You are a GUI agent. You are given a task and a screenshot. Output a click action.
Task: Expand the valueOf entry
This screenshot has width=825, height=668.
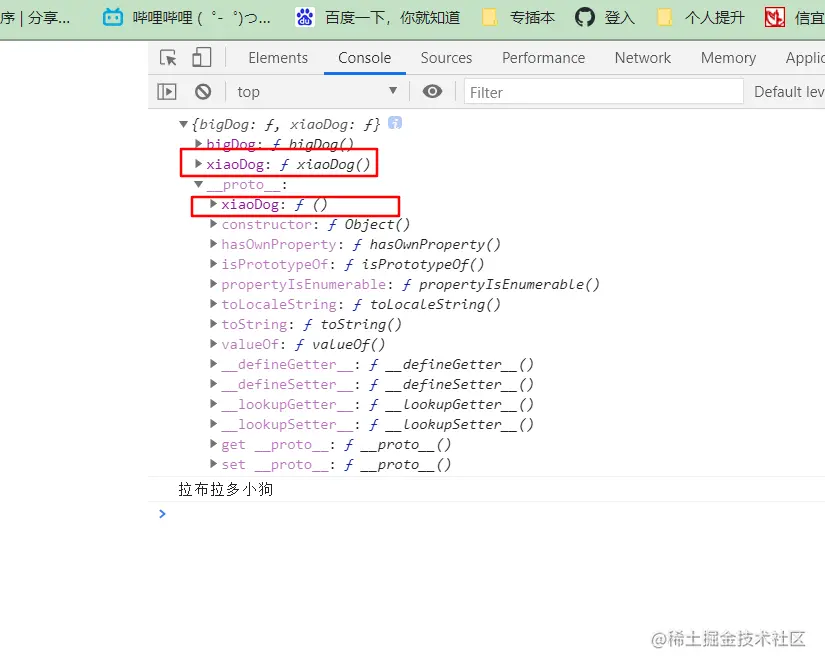pos(213,343)
